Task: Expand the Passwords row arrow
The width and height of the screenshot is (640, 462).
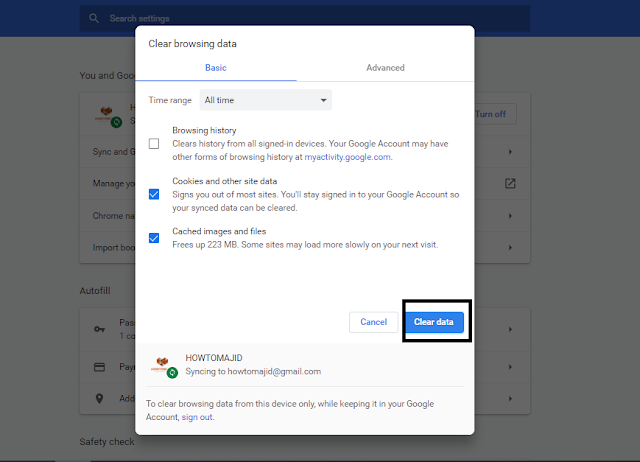Action: point(510,329)
